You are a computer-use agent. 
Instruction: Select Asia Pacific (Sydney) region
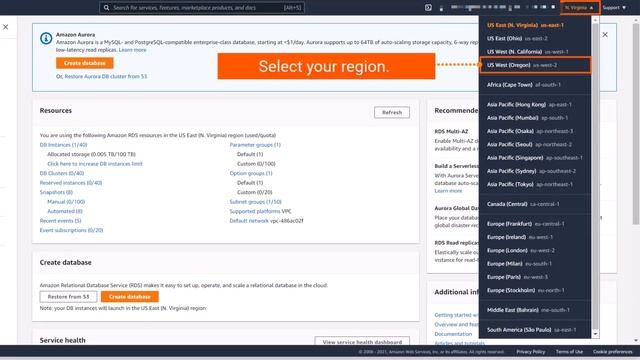[x=531, y=171]
